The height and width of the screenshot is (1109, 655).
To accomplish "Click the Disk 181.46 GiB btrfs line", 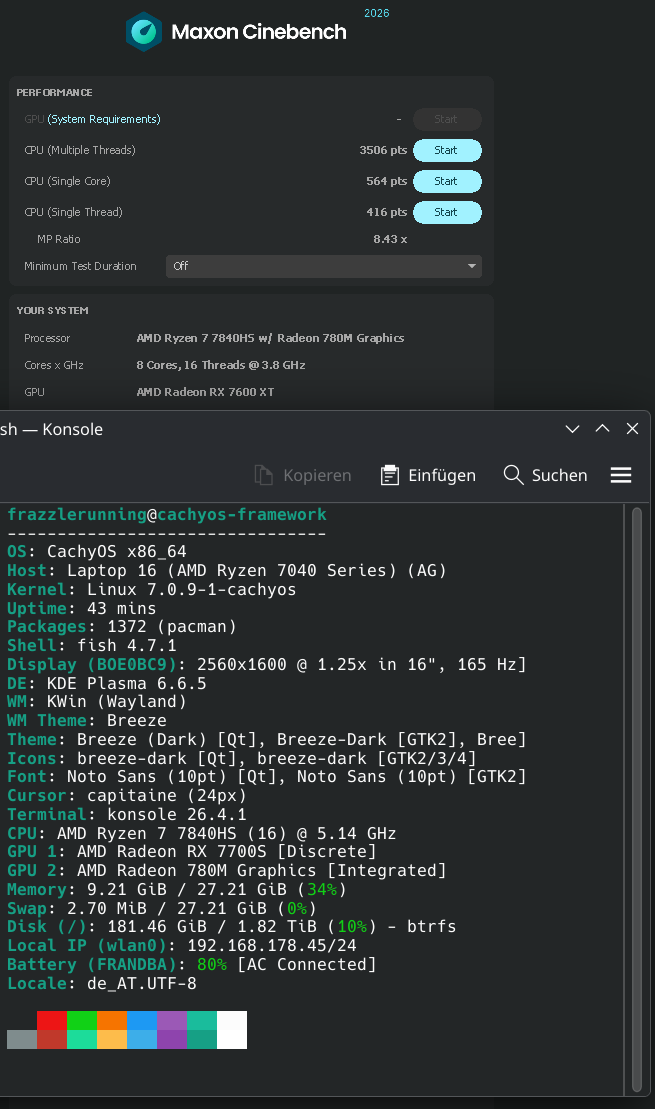I will click(x=231, y=927).
